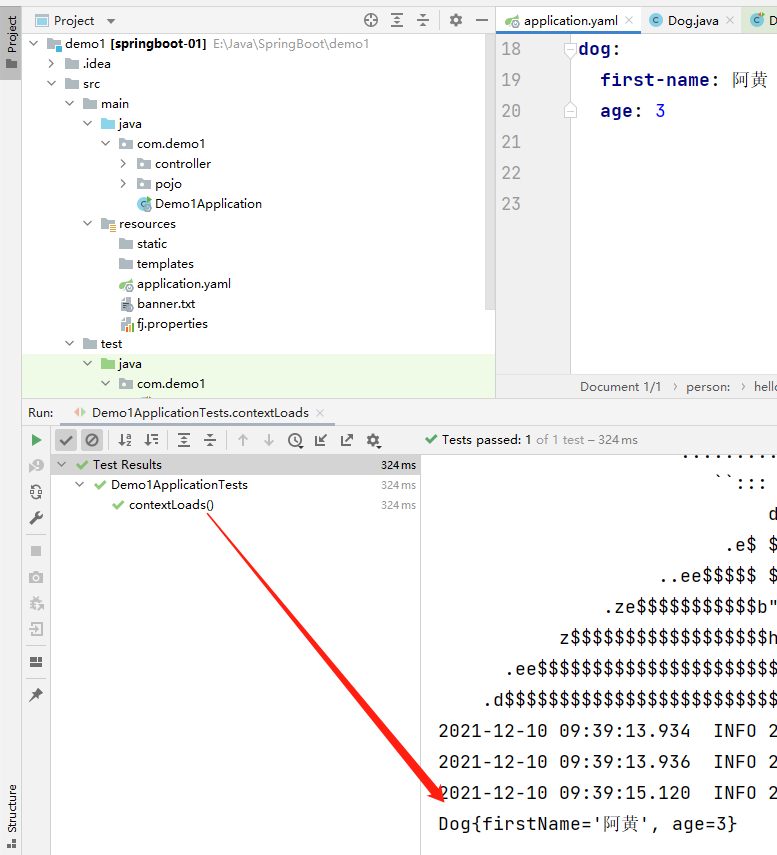Select banner.txt file in tree
The image size is (777, 855).
tap(166, 304)
